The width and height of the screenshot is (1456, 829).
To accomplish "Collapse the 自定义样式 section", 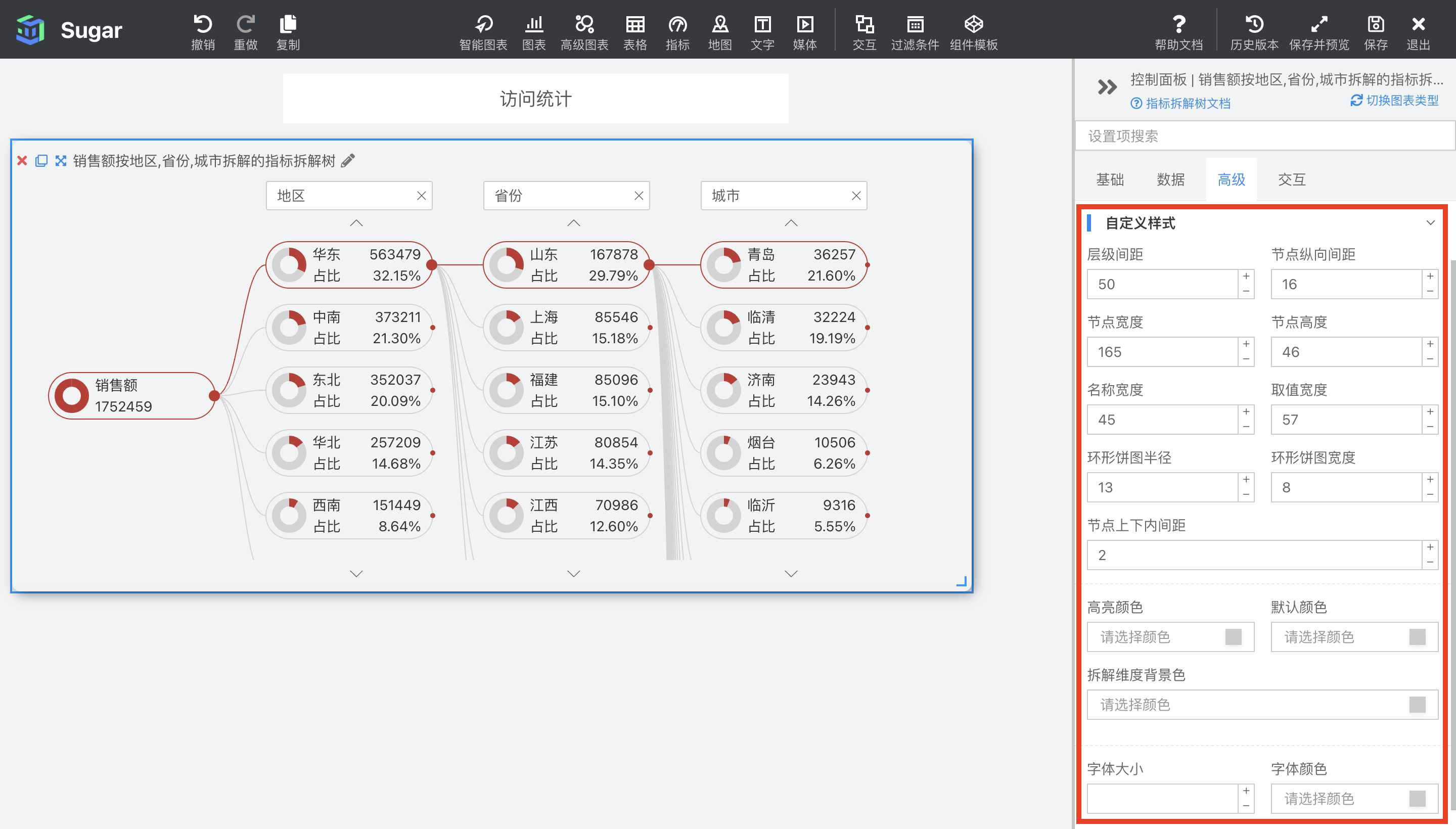I will click(x=1430, y=222).
